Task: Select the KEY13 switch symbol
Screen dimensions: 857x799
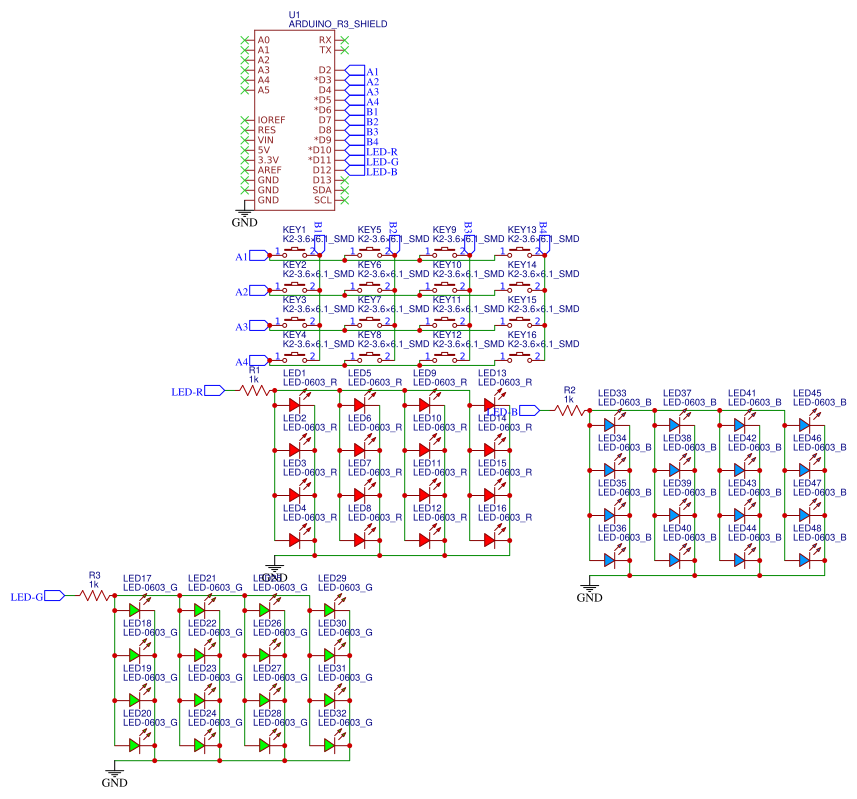Action: tap(520, 252)
